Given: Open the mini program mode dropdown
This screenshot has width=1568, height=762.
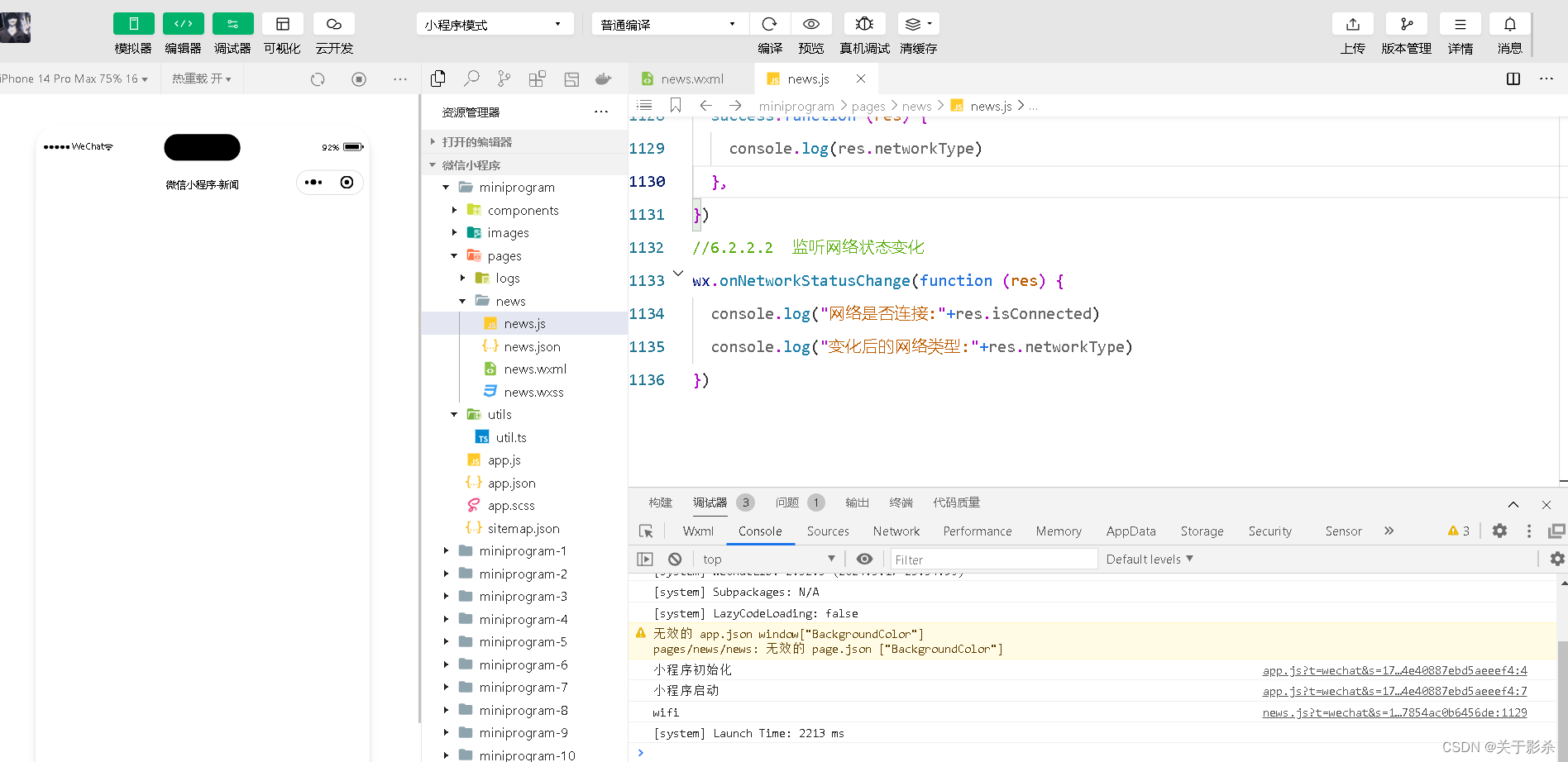Looking at the screenshot, I should [495, 24].
